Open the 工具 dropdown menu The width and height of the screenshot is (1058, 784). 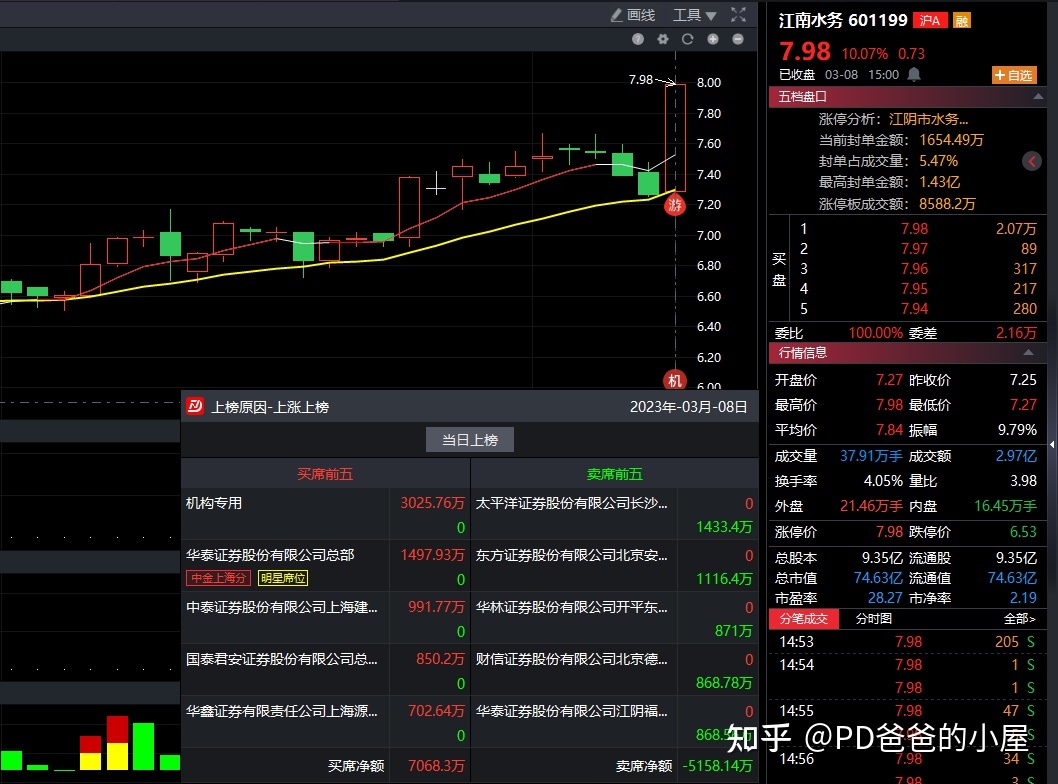694,15
